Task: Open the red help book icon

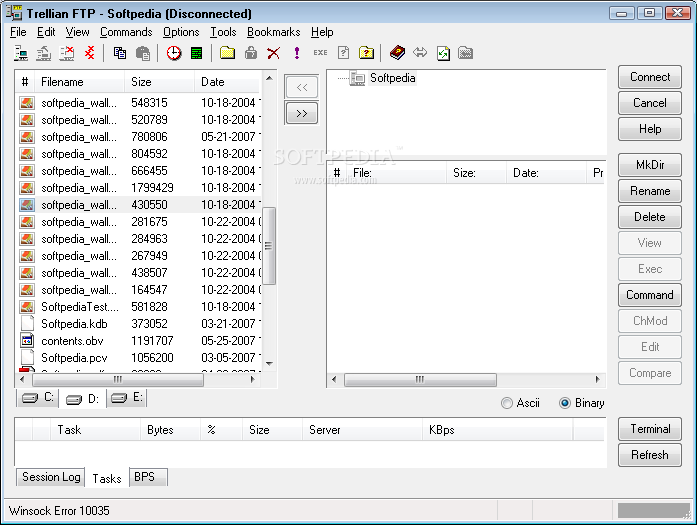Action: point(397,53)
